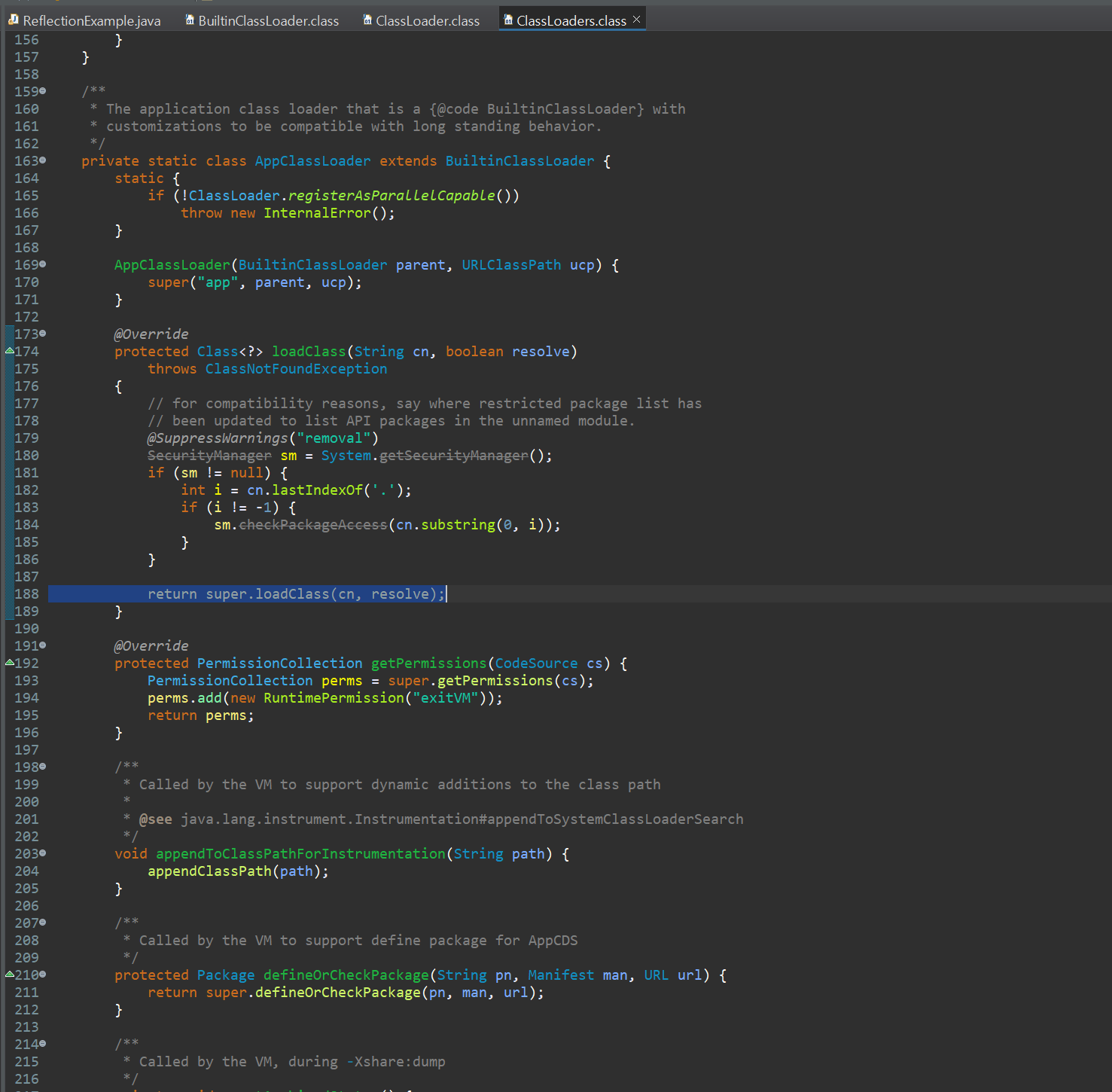This screenshot has height=1092, width=1112.
Task: Fold the loadClass method at line 173
Action: 43,333
